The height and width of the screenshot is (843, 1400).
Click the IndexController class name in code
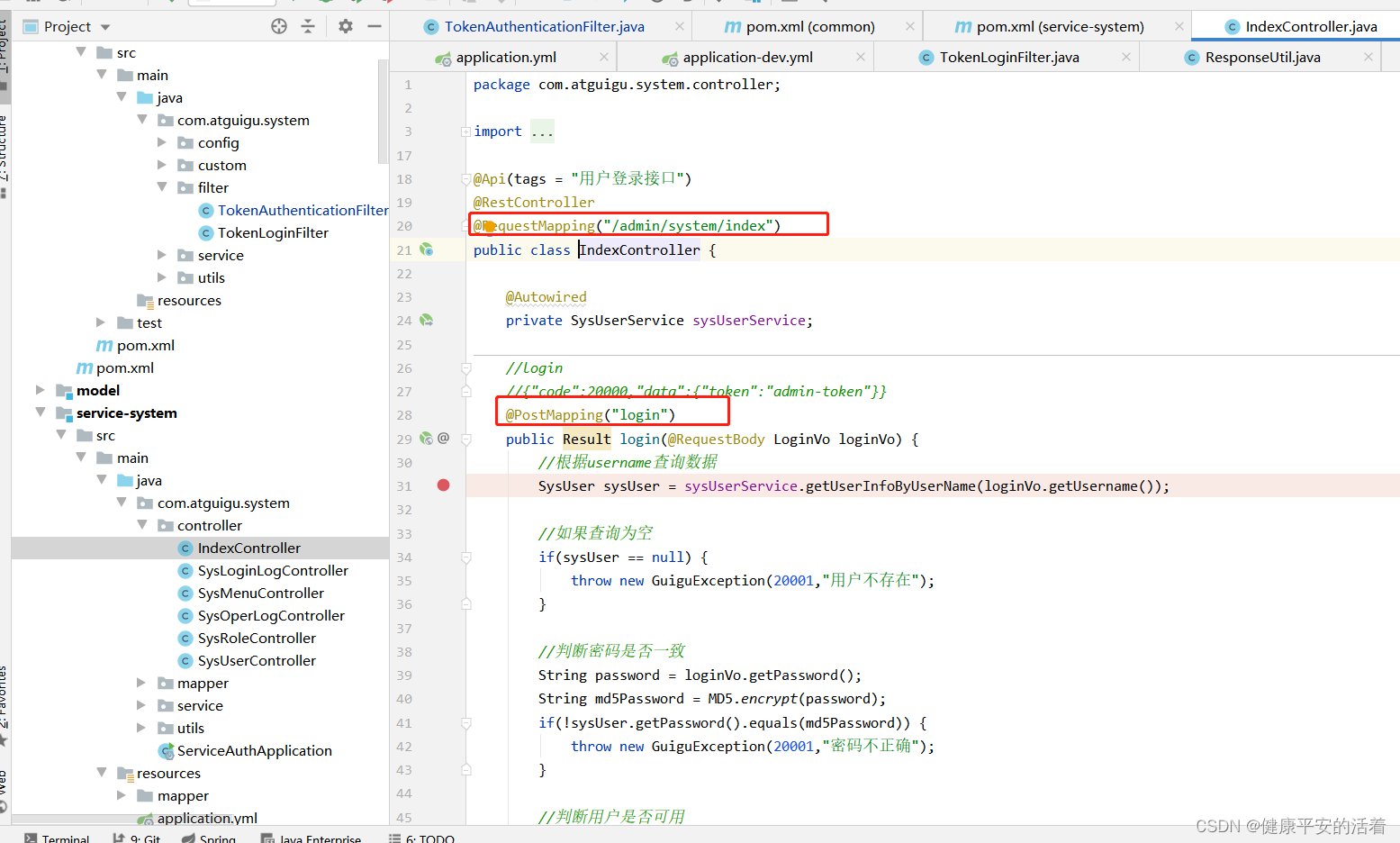pos(639,249)
